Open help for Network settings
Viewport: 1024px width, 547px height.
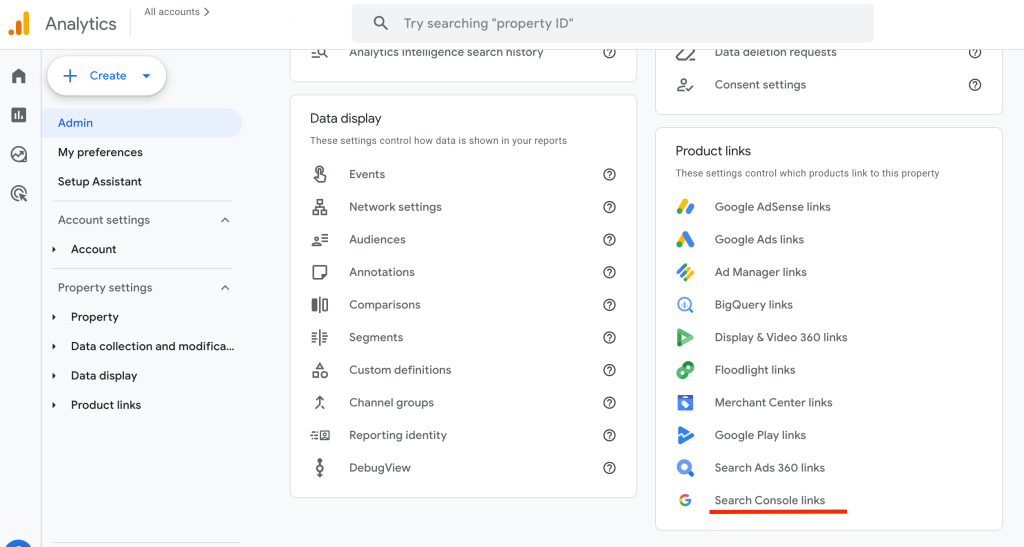609,207
